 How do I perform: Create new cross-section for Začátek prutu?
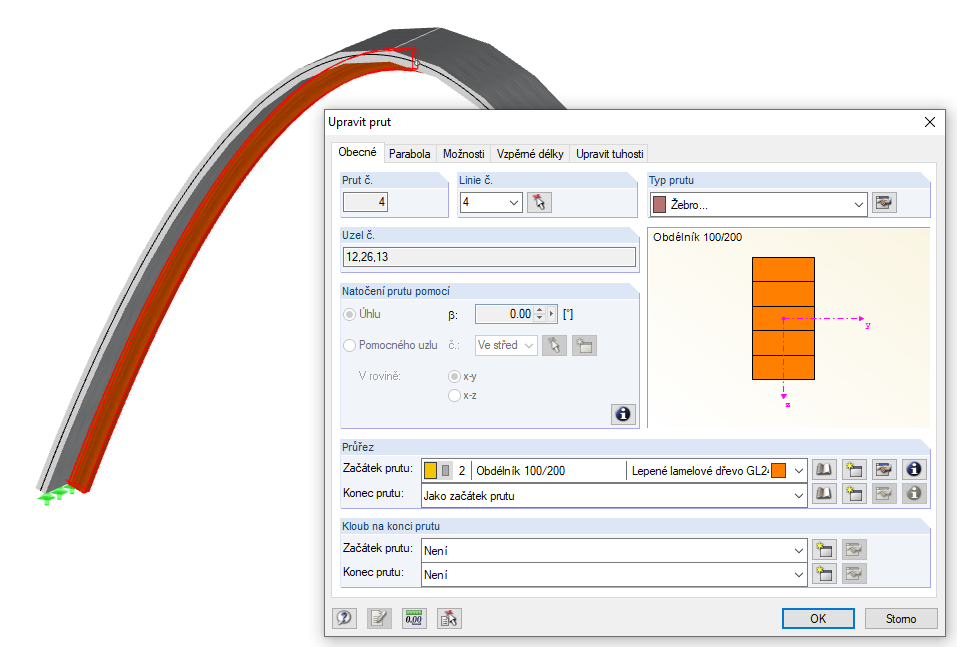pos(854,469)
